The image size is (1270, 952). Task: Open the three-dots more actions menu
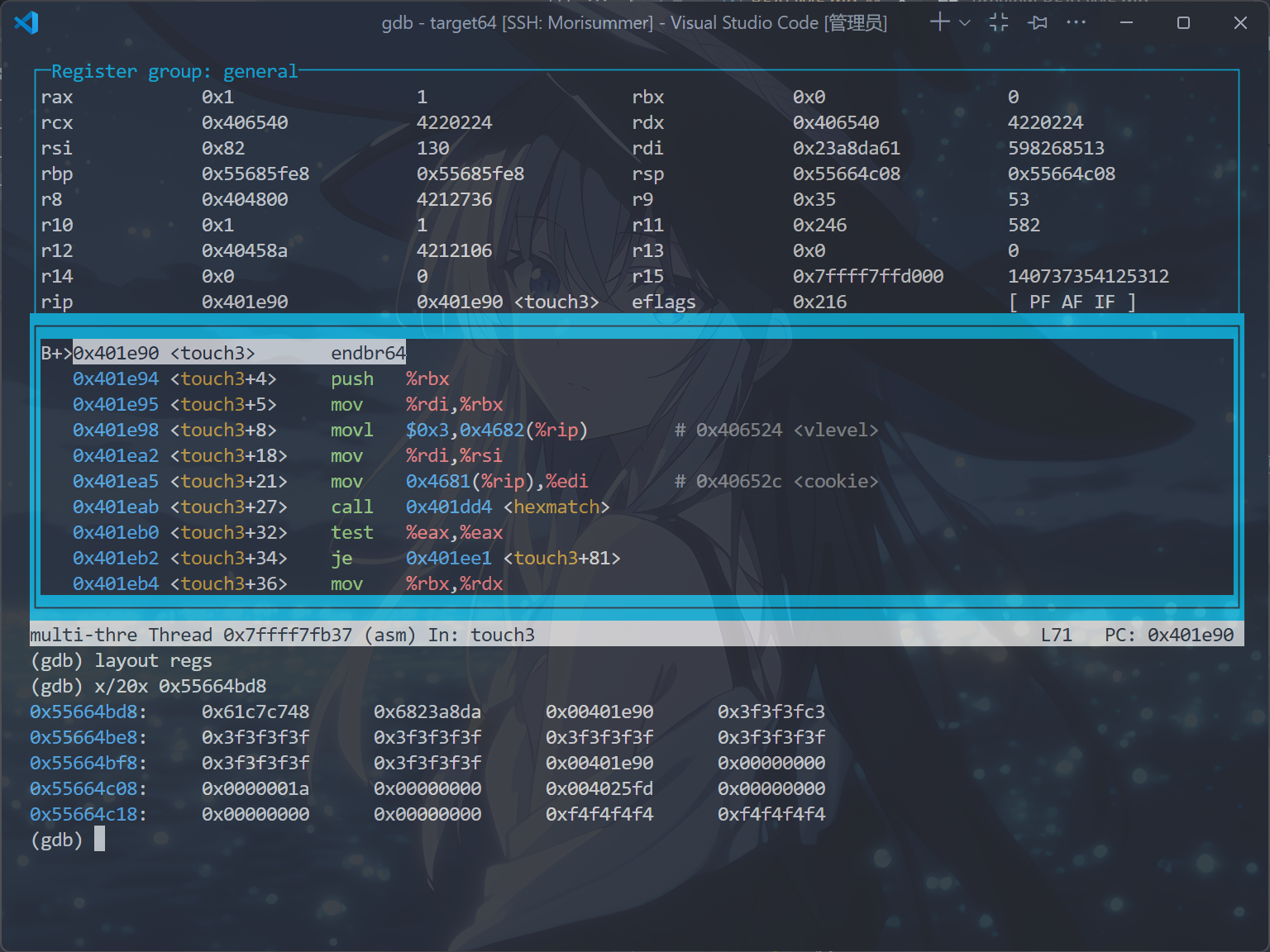(1076, 22)
